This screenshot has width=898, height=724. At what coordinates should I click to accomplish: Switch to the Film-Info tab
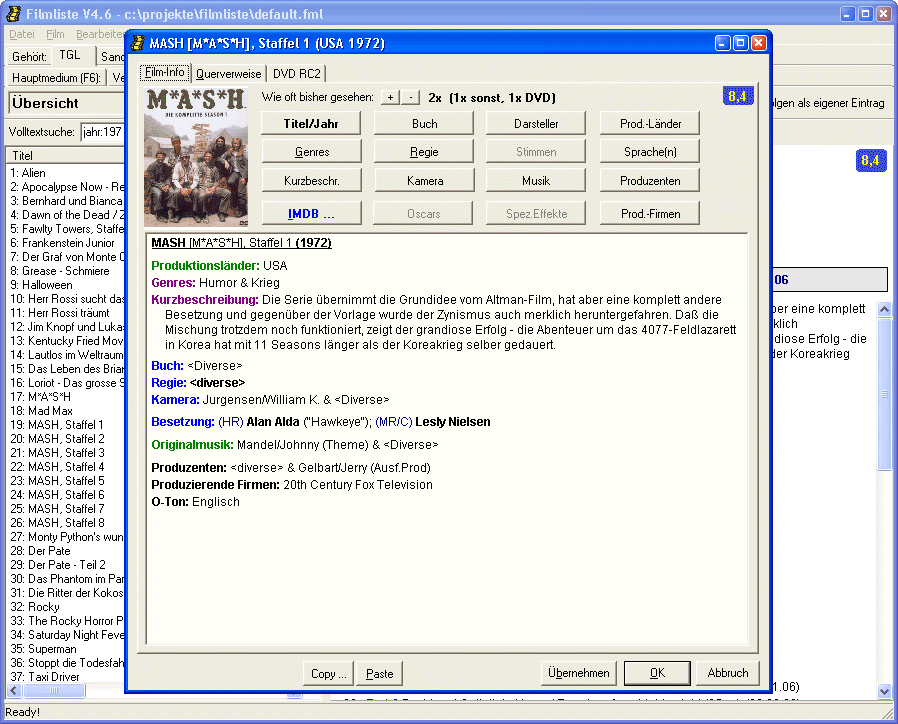(165, 72)
